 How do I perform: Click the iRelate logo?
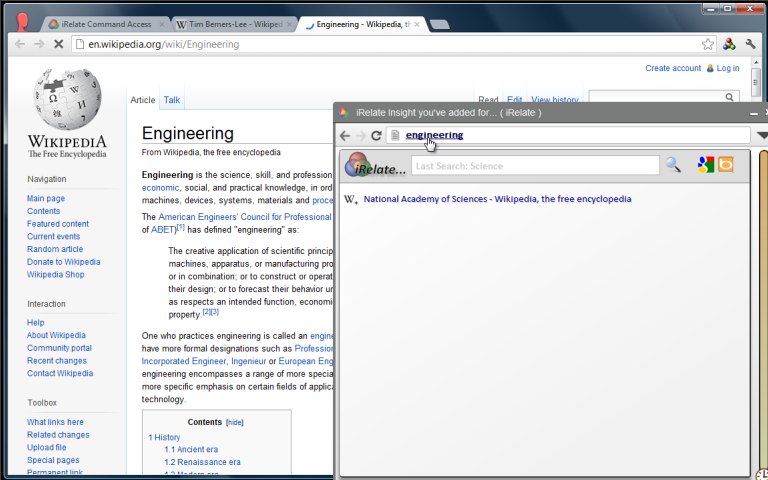click(x=376, y=165)
